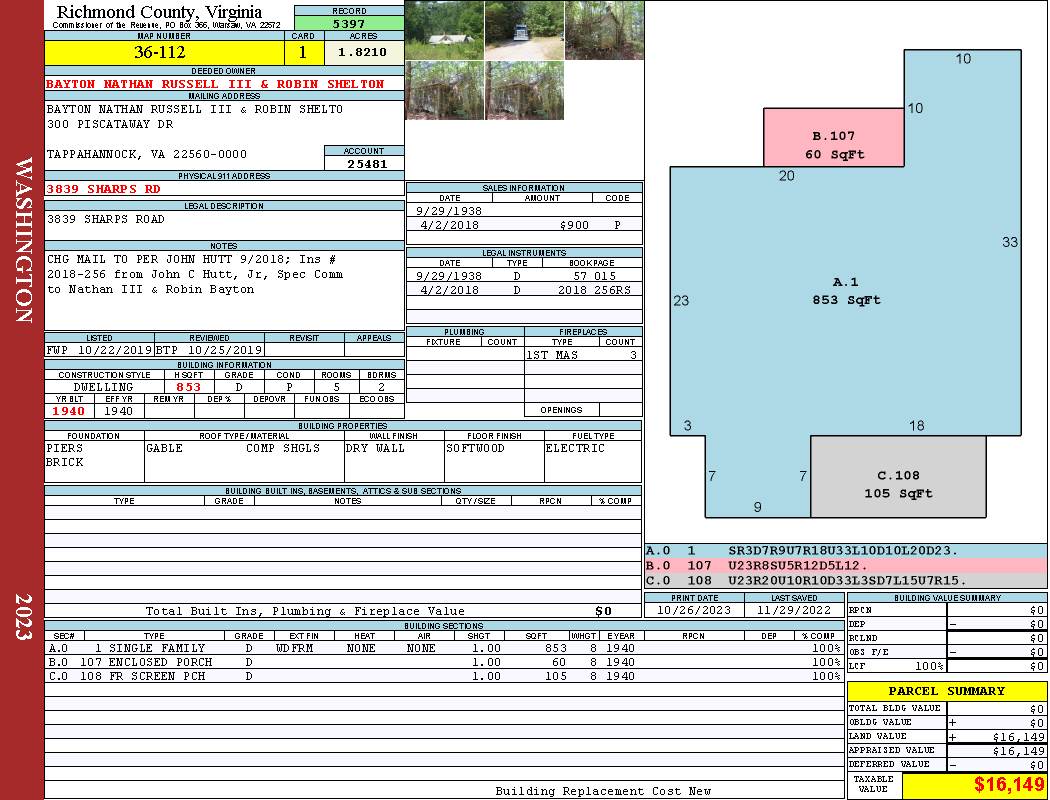Click reviewed date BTP 10/25/2019
The width and height of the screenshot is (1050, 800).
pyautogui.click(x=209, y=349)
